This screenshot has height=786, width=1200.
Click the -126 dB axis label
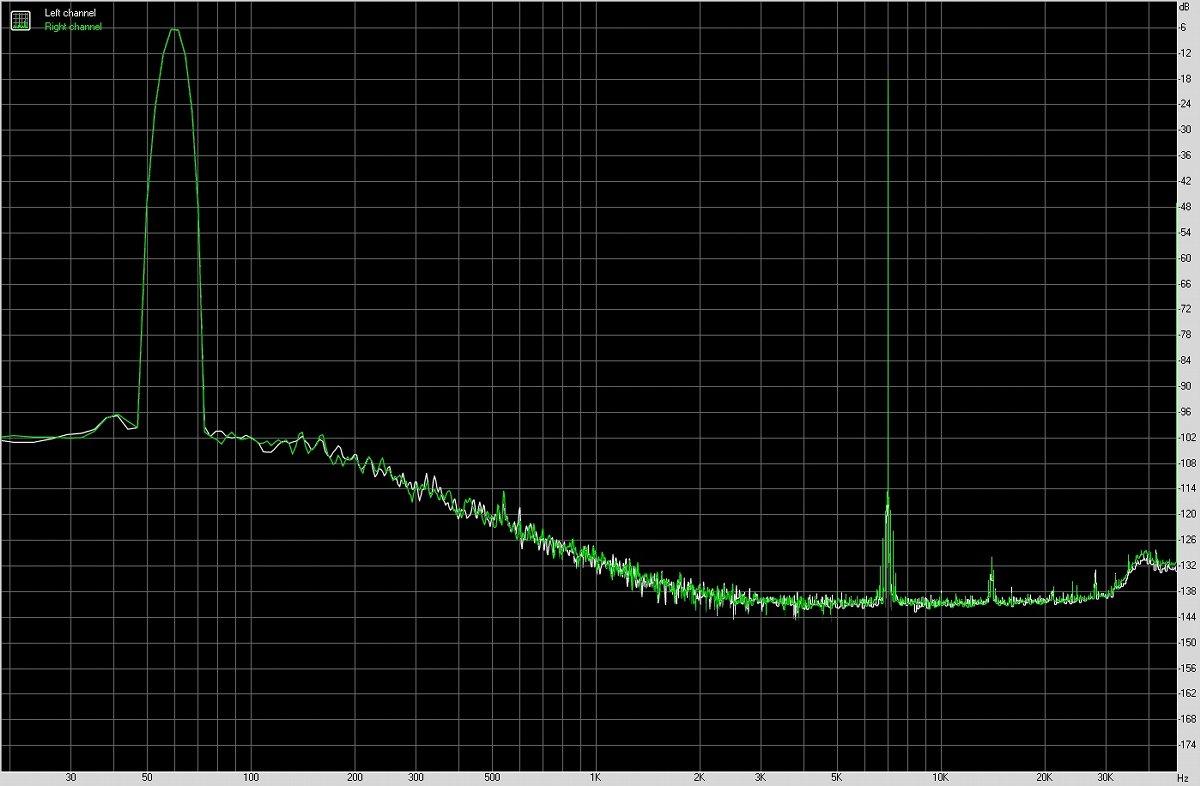click(1187, 540)
